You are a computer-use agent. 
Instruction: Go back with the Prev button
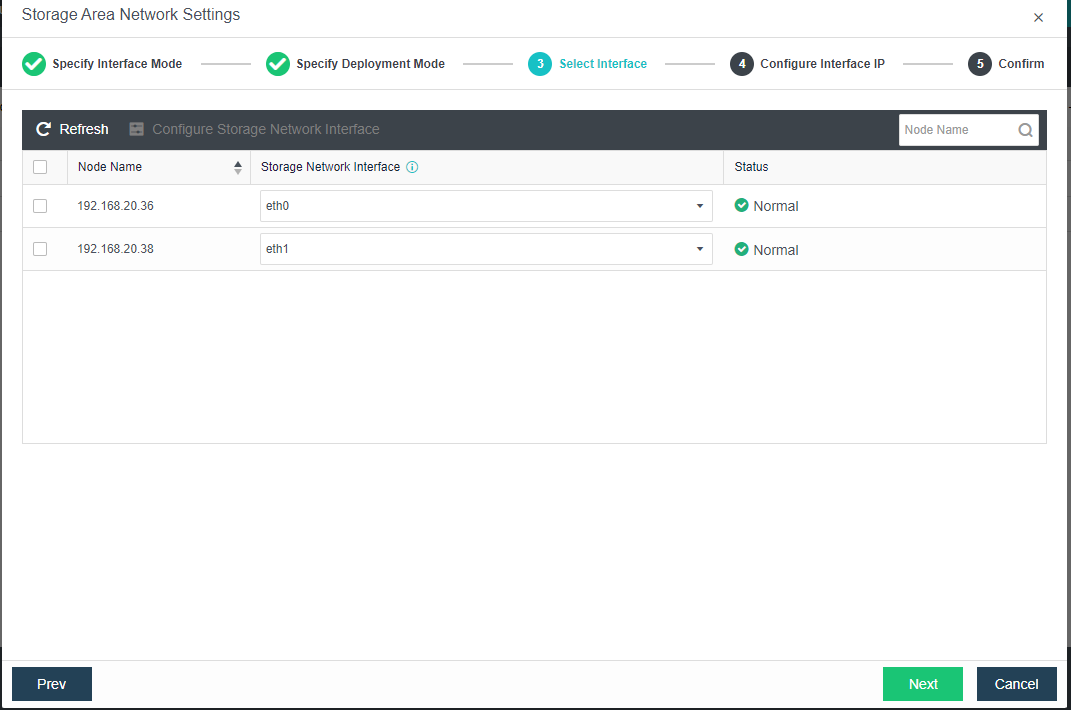(52, 684)
